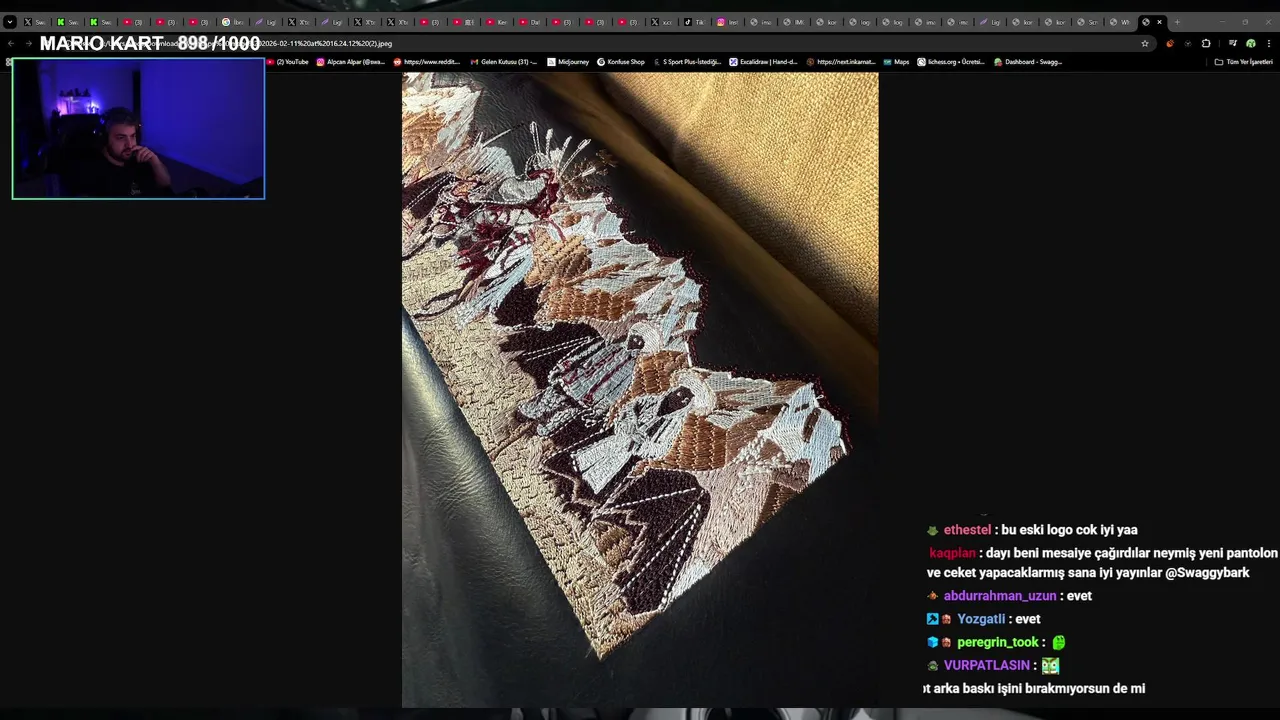Expand the Tüm Yer İşaretleri bookmarks folder
The height and width of the screenshot is (720, 1280).
pyautogui.click(x=1244, y=62)
